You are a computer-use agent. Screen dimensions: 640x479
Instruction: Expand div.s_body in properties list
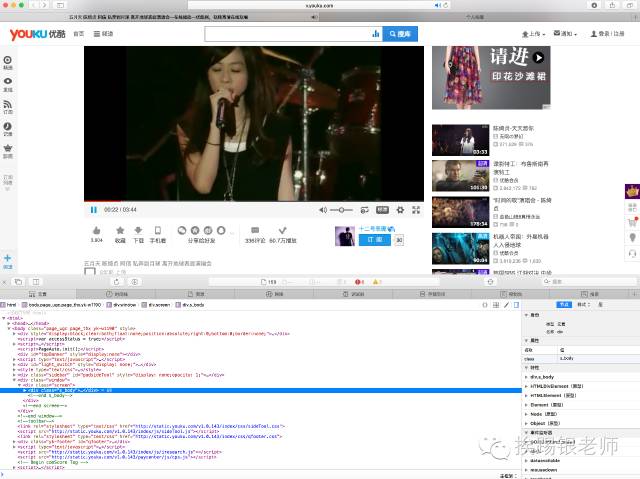tap(526, 377)
